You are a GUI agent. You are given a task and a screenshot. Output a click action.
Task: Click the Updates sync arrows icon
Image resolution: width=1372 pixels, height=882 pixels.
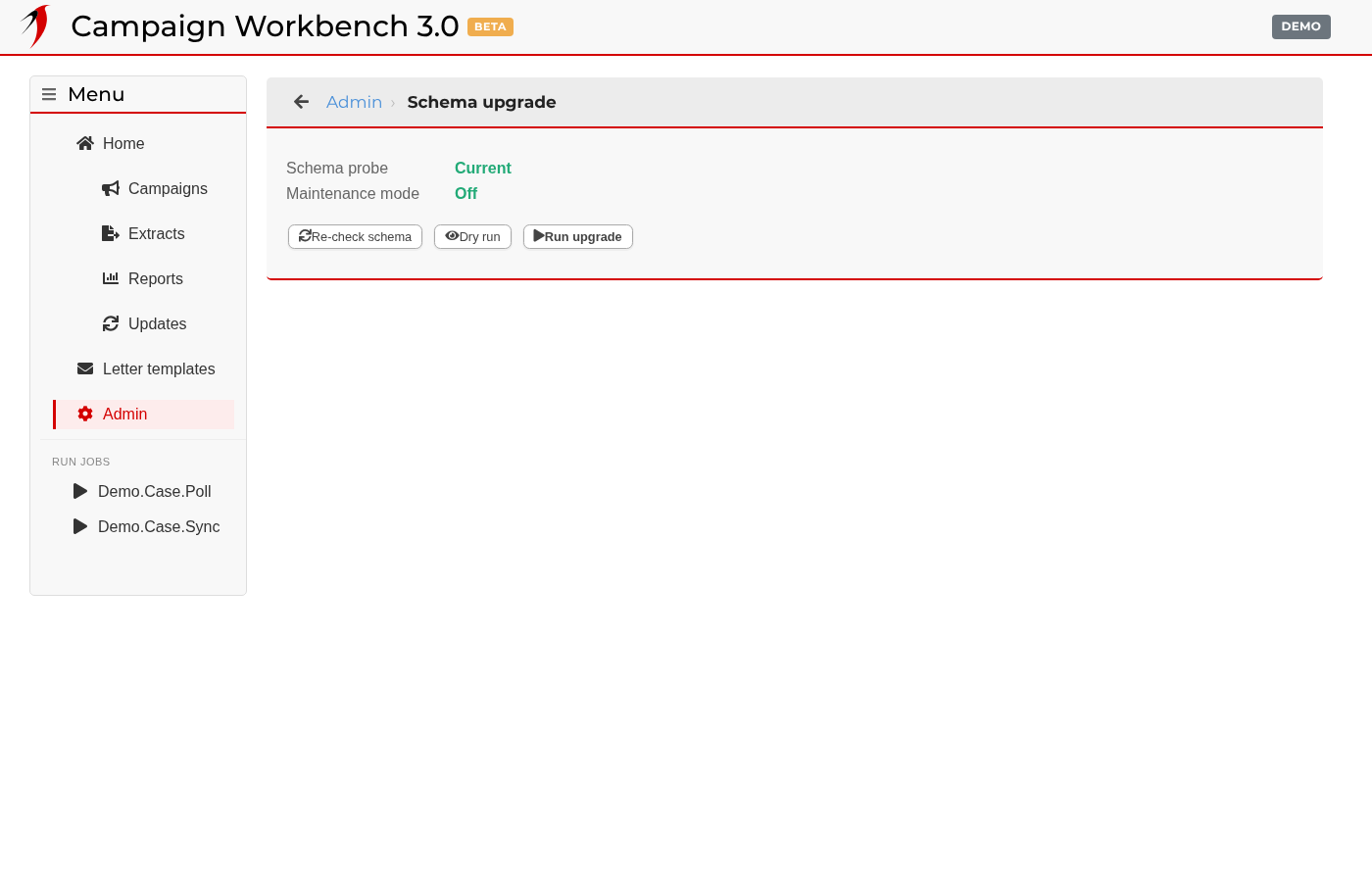[x=111, y=323]
